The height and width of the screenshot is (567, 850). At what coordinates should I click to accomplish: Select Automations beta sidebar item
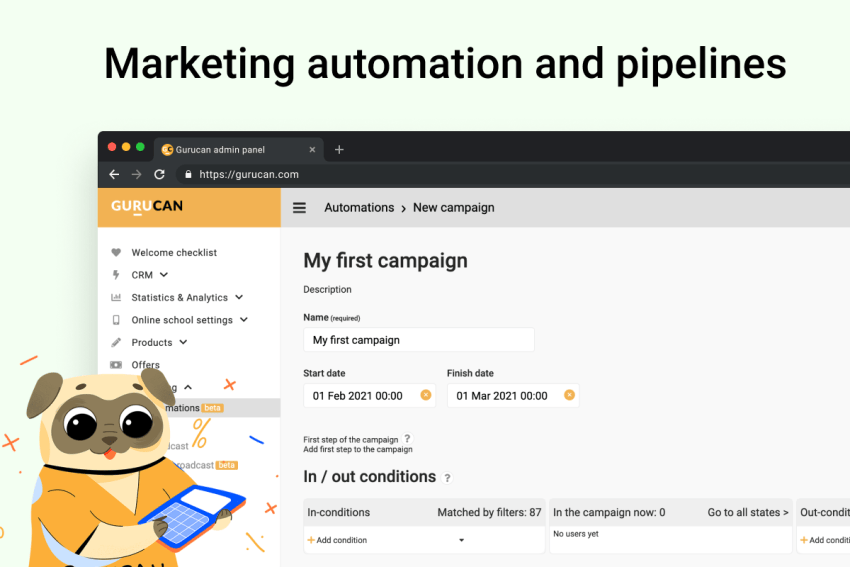coord(221,408)
